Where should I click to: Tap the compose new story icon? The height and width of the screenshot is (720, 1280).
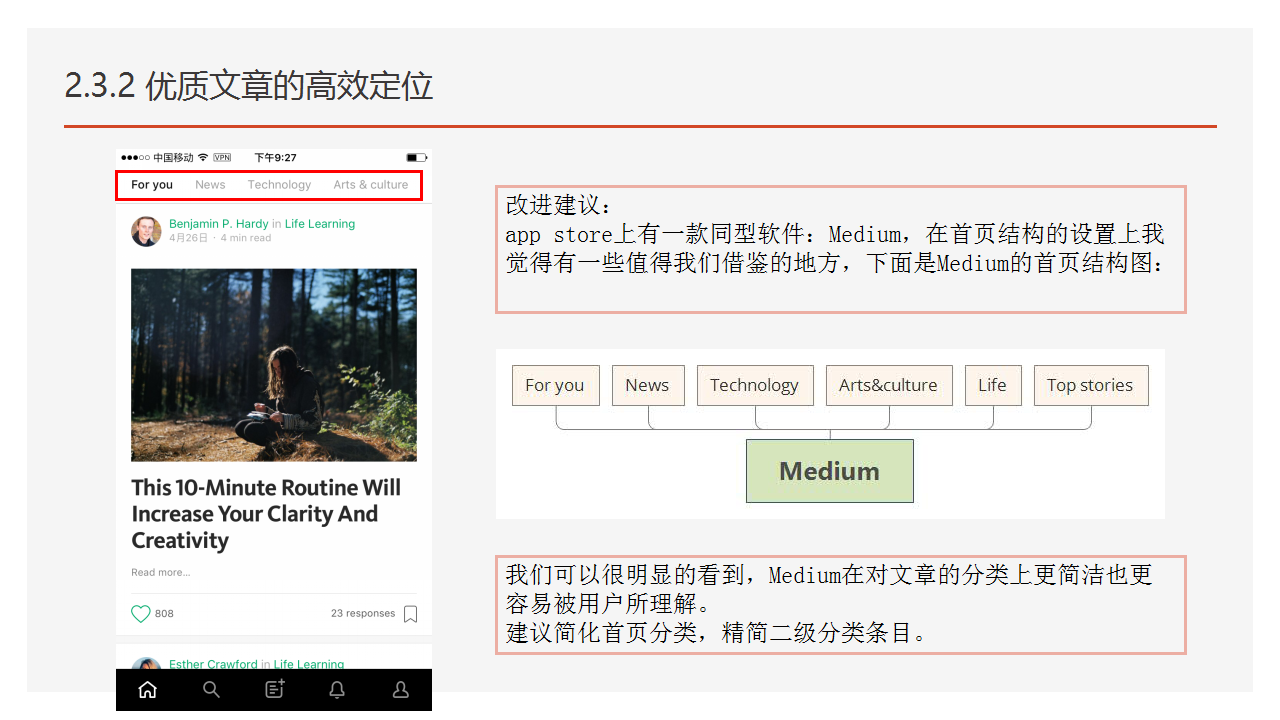pyautogui.click(x=274, y=689)
